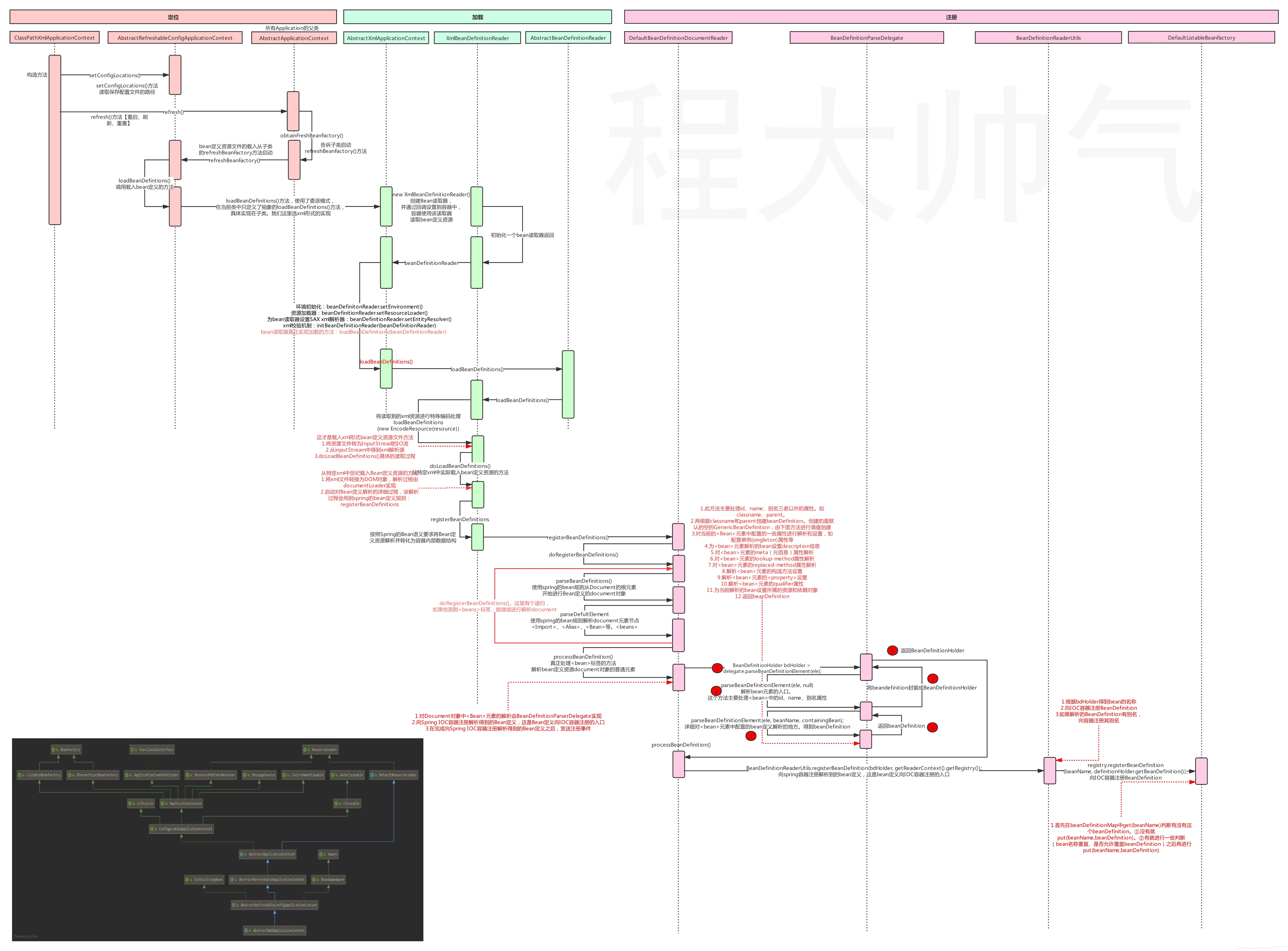Click the FunctionalInterface node in class diagram
1288x951 pixels.
[152, 750]
